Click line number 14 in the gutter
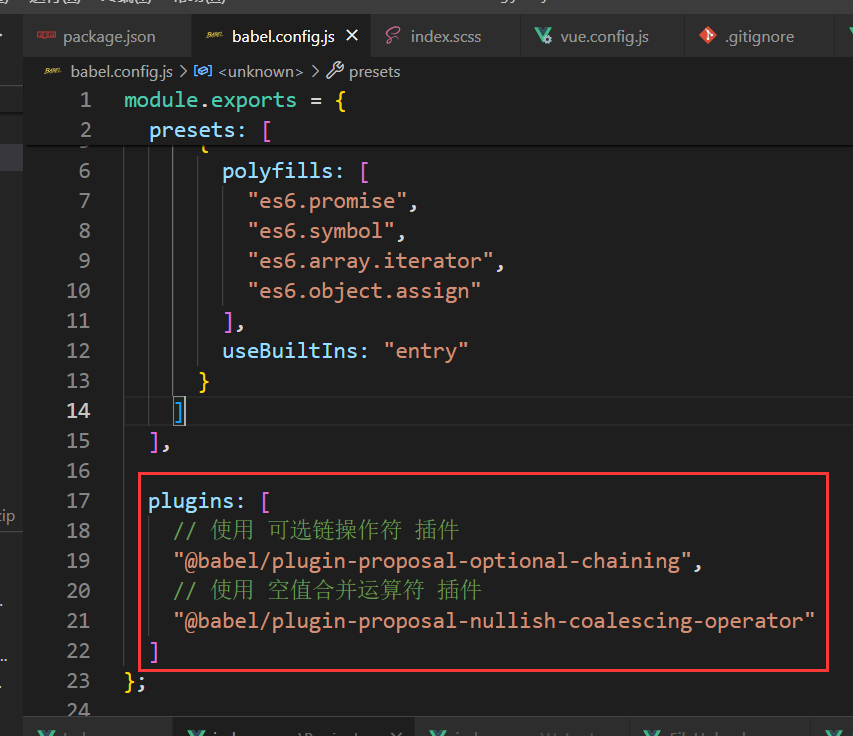Screen dimensions: 853x736 pyautogui.click(x=78, y=410)
